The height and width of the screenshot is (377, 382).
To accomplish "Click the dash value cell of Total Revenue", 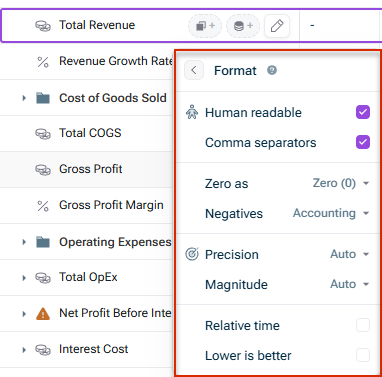I will [x=341, y=26].
